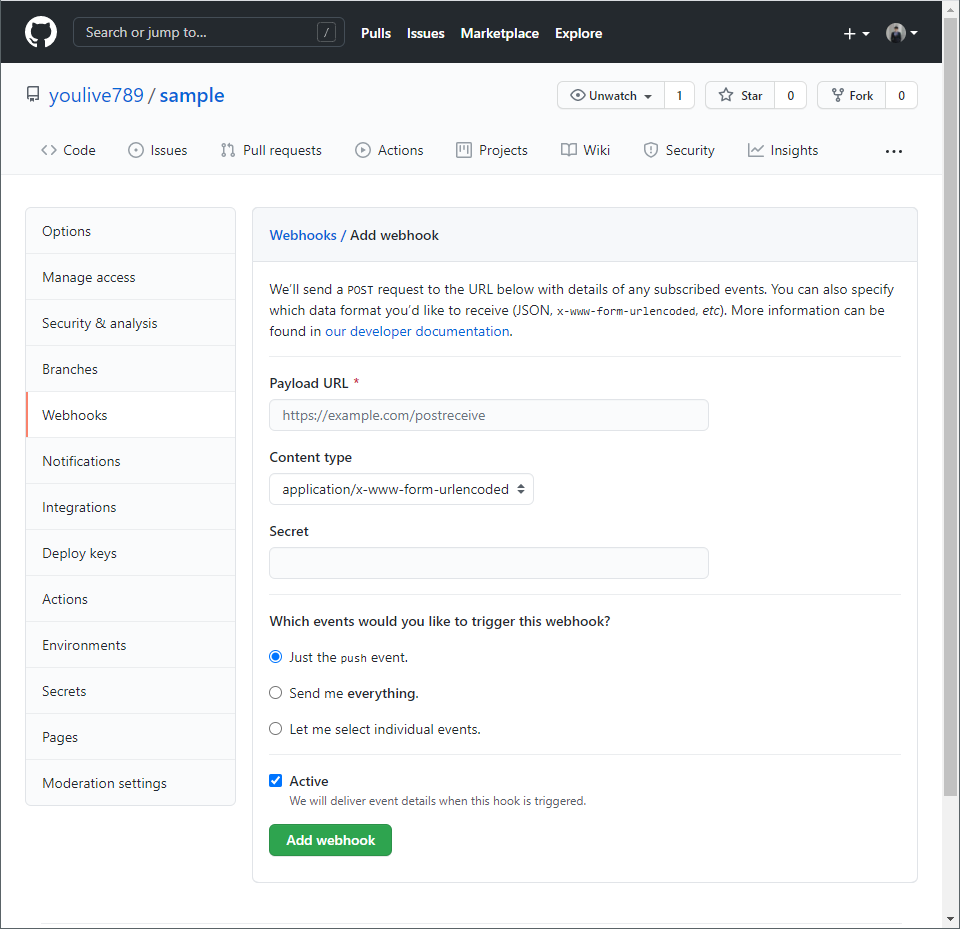Open the user avatar menu
This screenshot has height=929, width=960.
pos(901,33)
